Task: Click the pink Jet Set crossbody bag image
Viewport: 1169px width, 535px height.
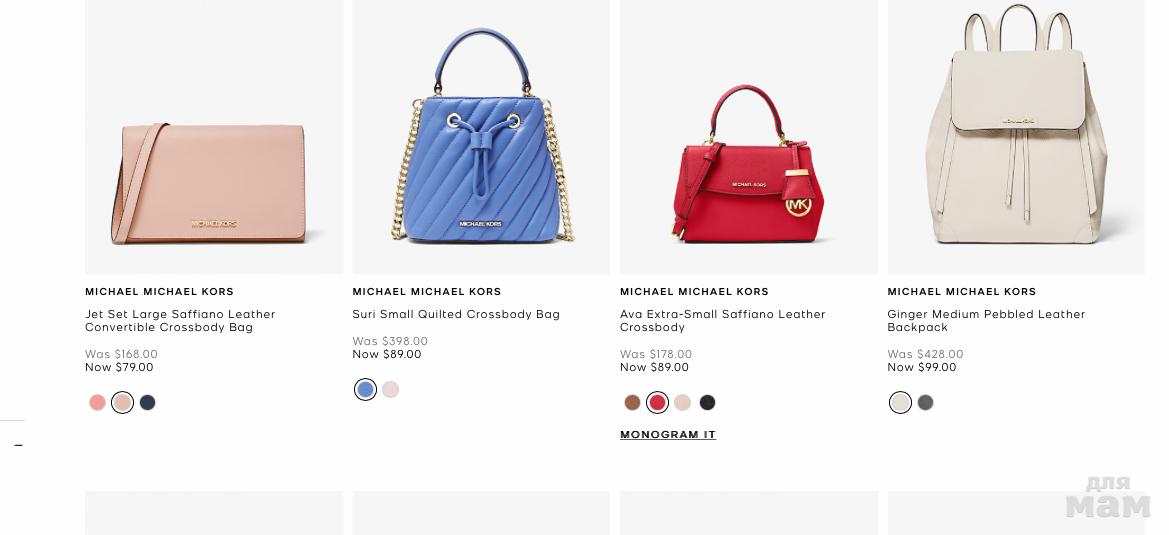Action: [214, 136]
